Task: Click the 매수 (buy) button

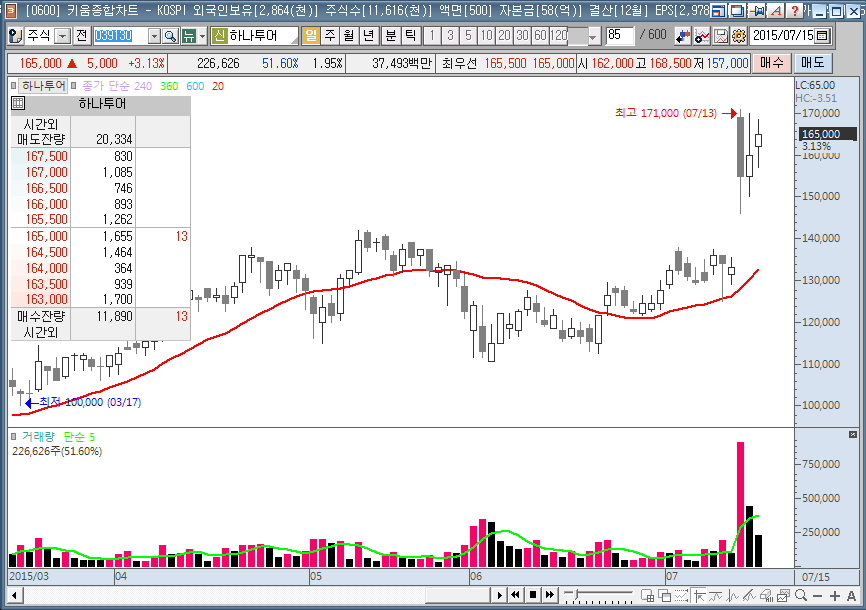Action: (771, 63)
